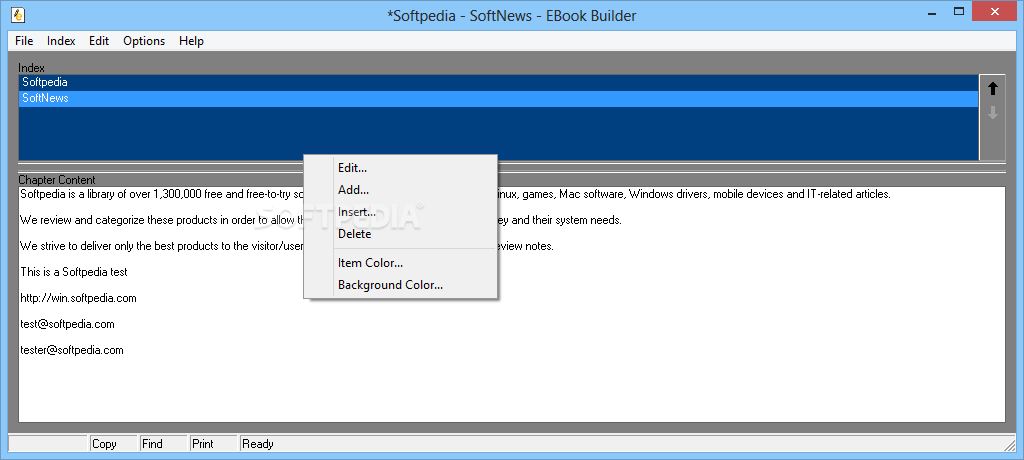Choose Insert... from the context menu
The image size is (1024, 460).
(x=401, y=212)
